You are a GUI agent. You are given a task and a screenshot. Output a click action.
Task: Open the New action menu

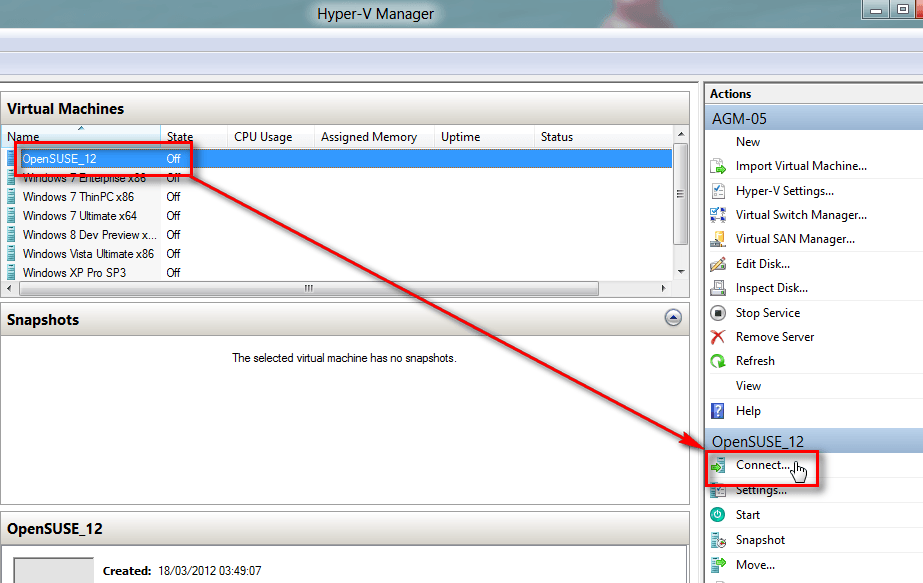click(748, 142)
